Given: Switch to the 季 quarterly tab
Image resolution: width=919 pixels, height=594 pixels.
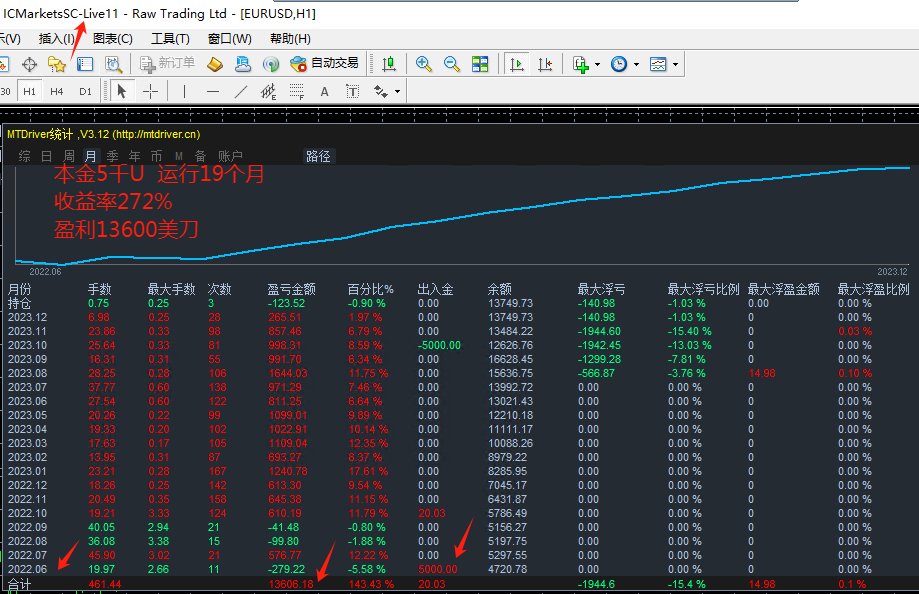Looking at the screenshot, I should pyautogui.click(x=113, y=156).
